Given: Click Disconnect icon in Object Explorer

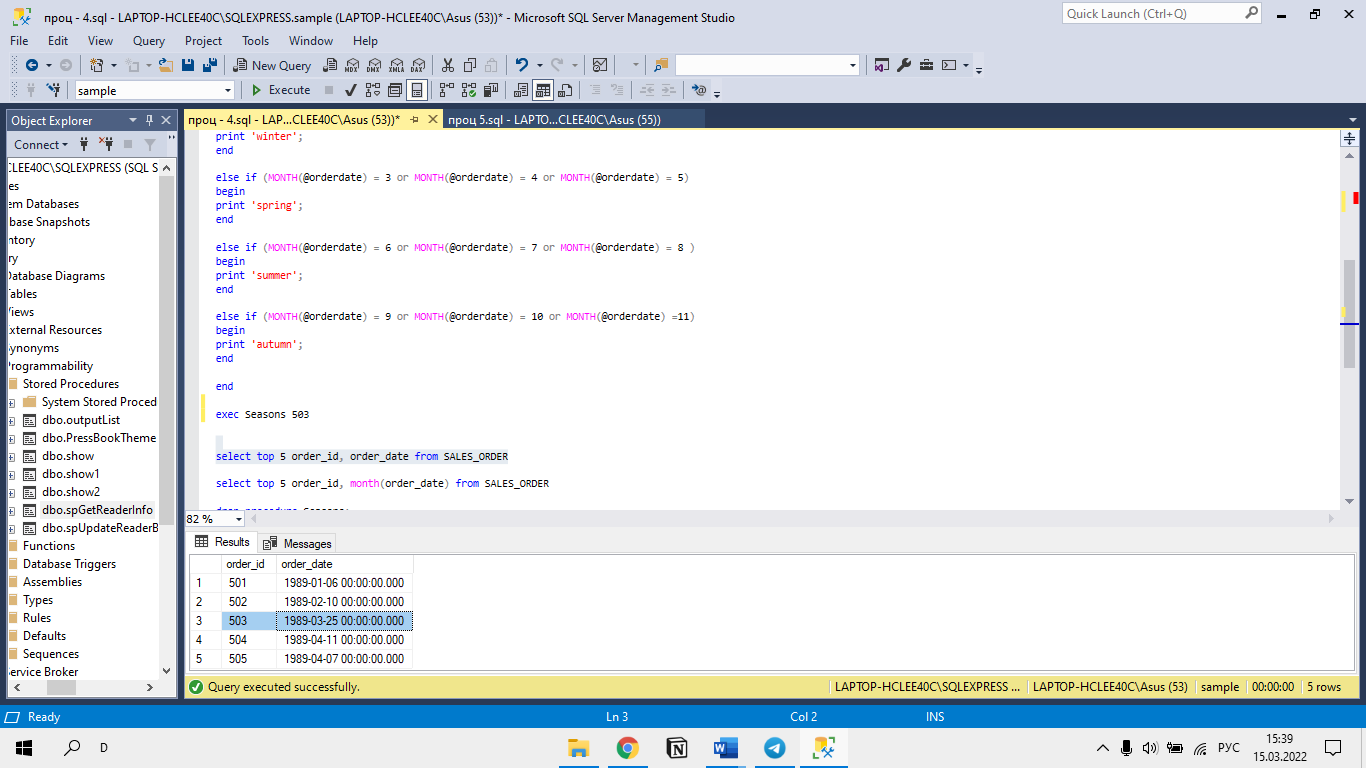Looking at the screenshot, I should (105, 144).
